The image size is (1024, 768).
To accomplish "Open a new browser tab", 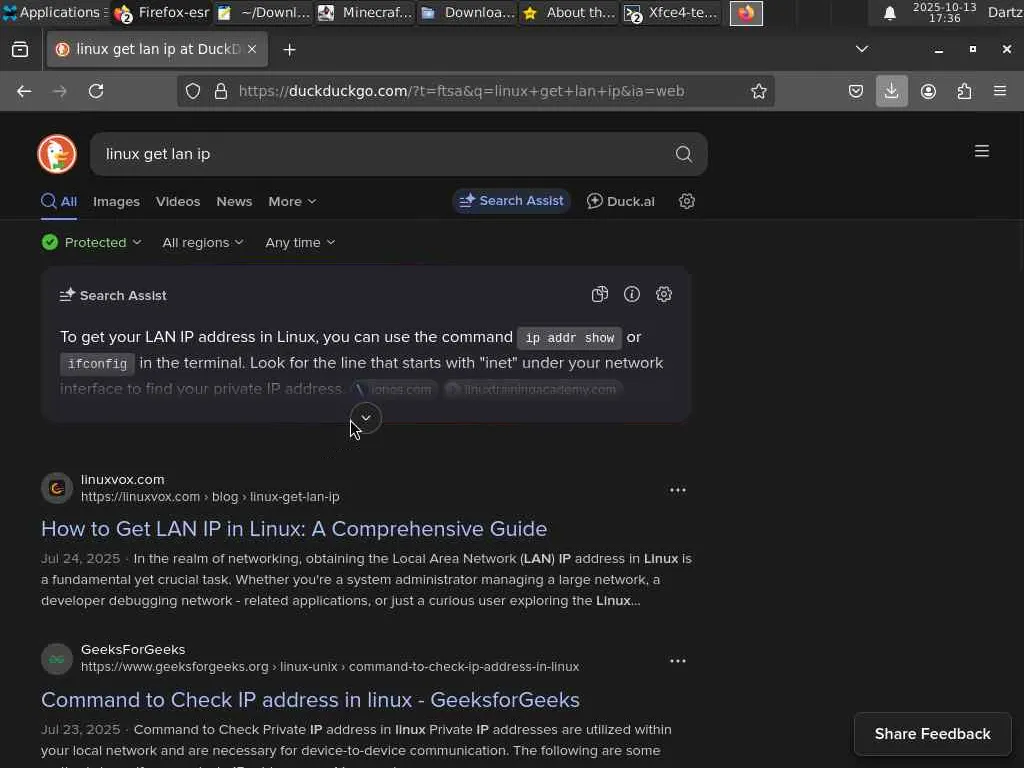I will (x=289, y=50).
